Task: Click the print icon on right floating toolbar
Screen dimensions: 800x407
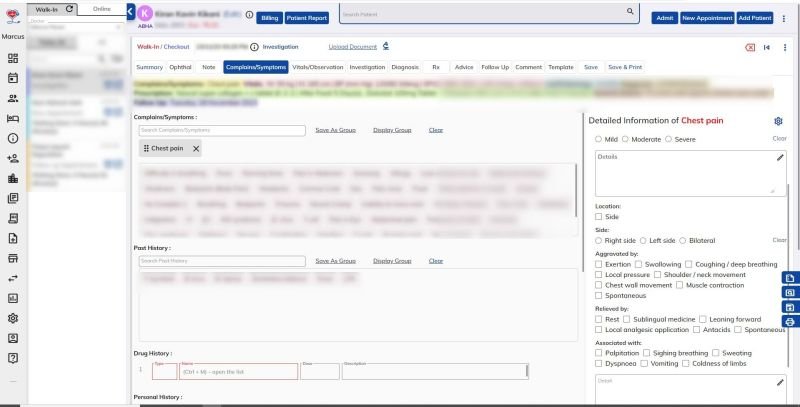Action: [x=790, y=322]
